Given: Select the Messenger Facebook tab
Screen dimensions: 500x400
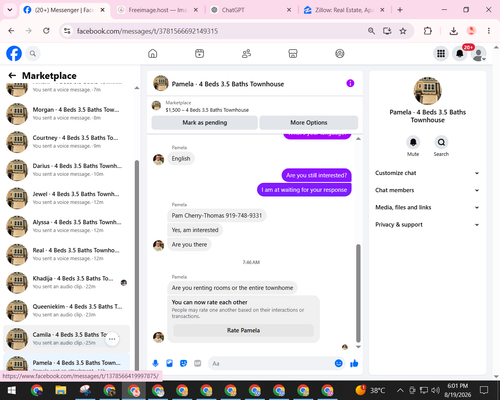Looking at the screenshot, I should point(63,10).
